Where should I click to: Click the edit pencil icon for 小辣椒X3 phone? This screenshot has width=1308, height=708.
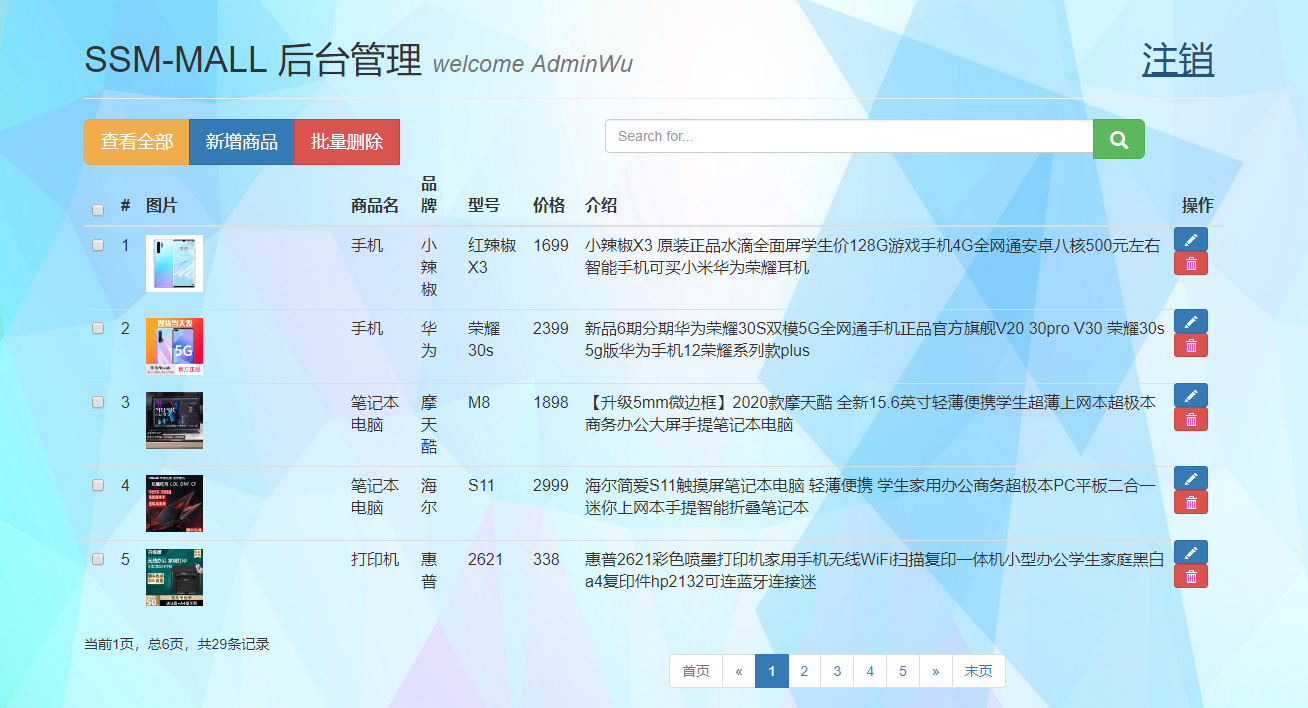click(x=1190, y=239)
